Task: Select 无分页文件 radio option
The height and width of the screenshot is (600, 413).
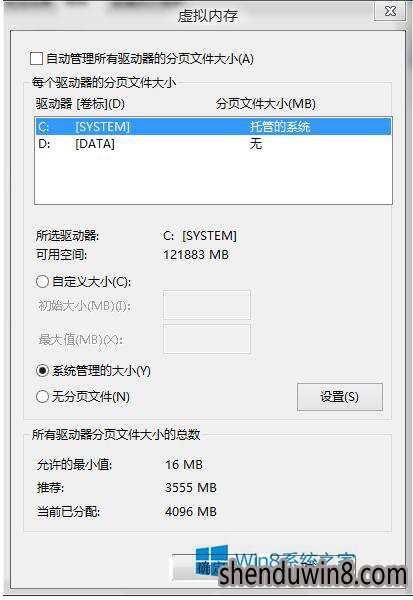Action: [42, 396]
